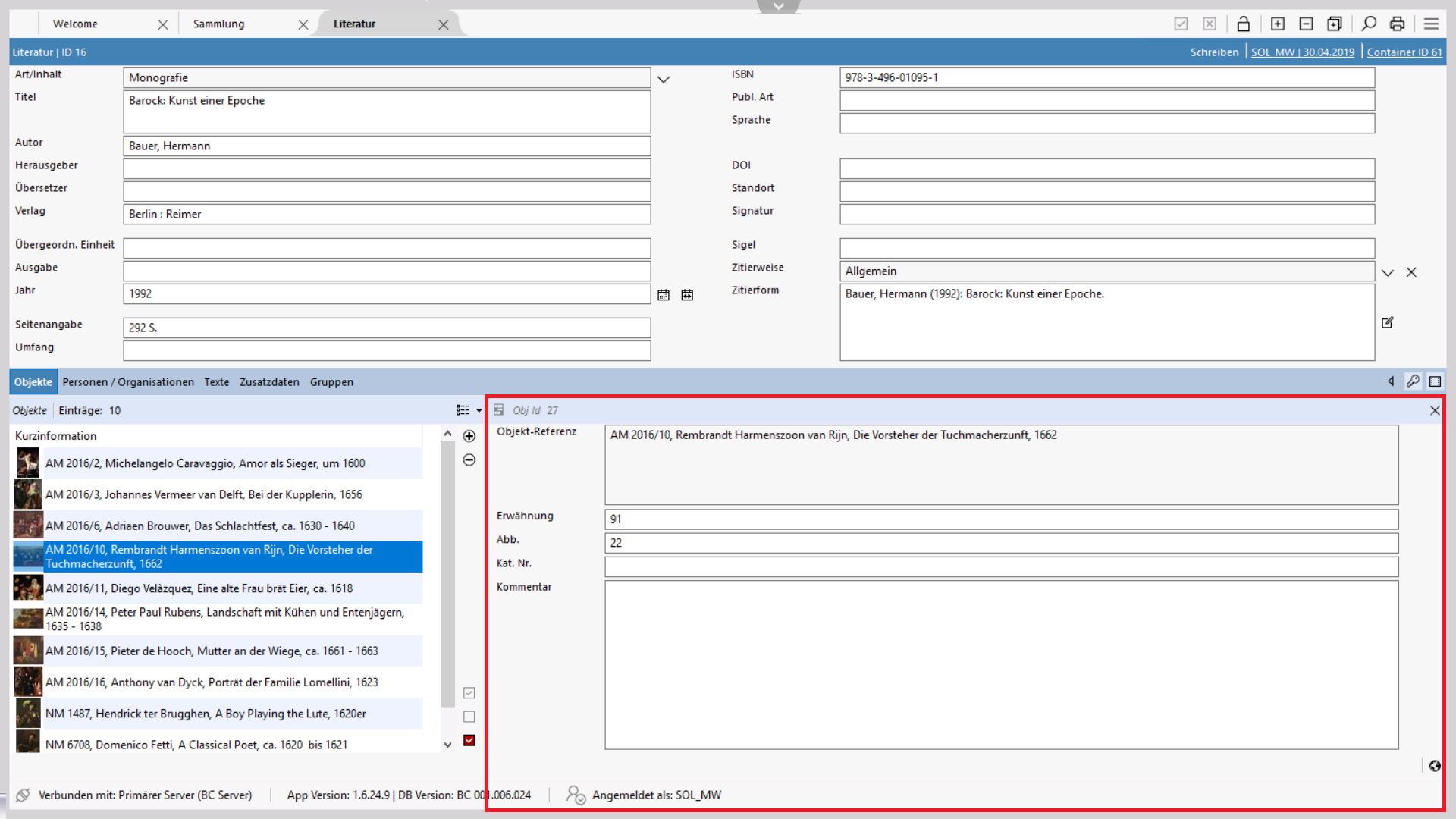This screenshot has width=1456, height=819.
Task: Remove object reference with circled minus
Action: coord(469,460)
